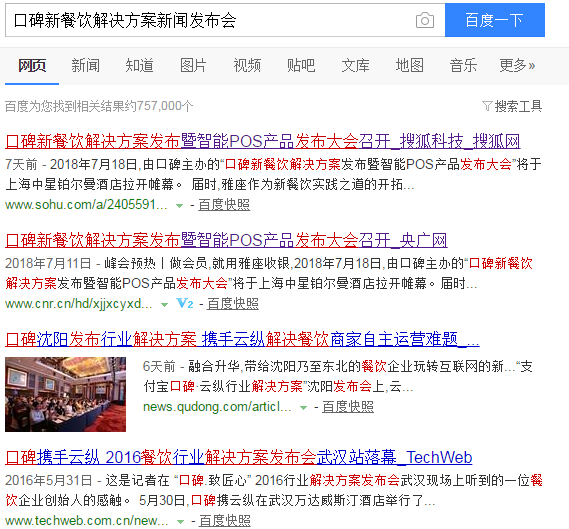Click the conference hall photo thumbnail
This screenshot has width=569, height=529.
(x=65, y=394)
